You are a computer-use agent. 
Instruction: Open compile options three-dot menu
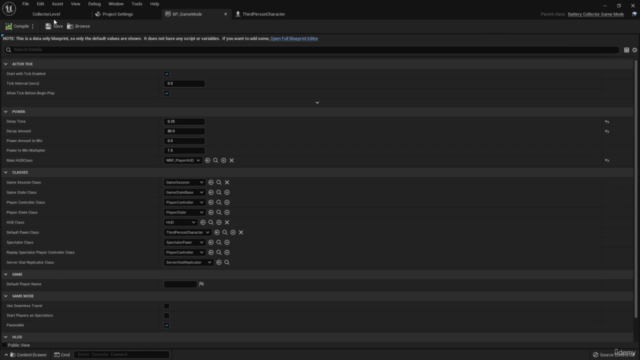pyautogui.click(x=33, y=26)
